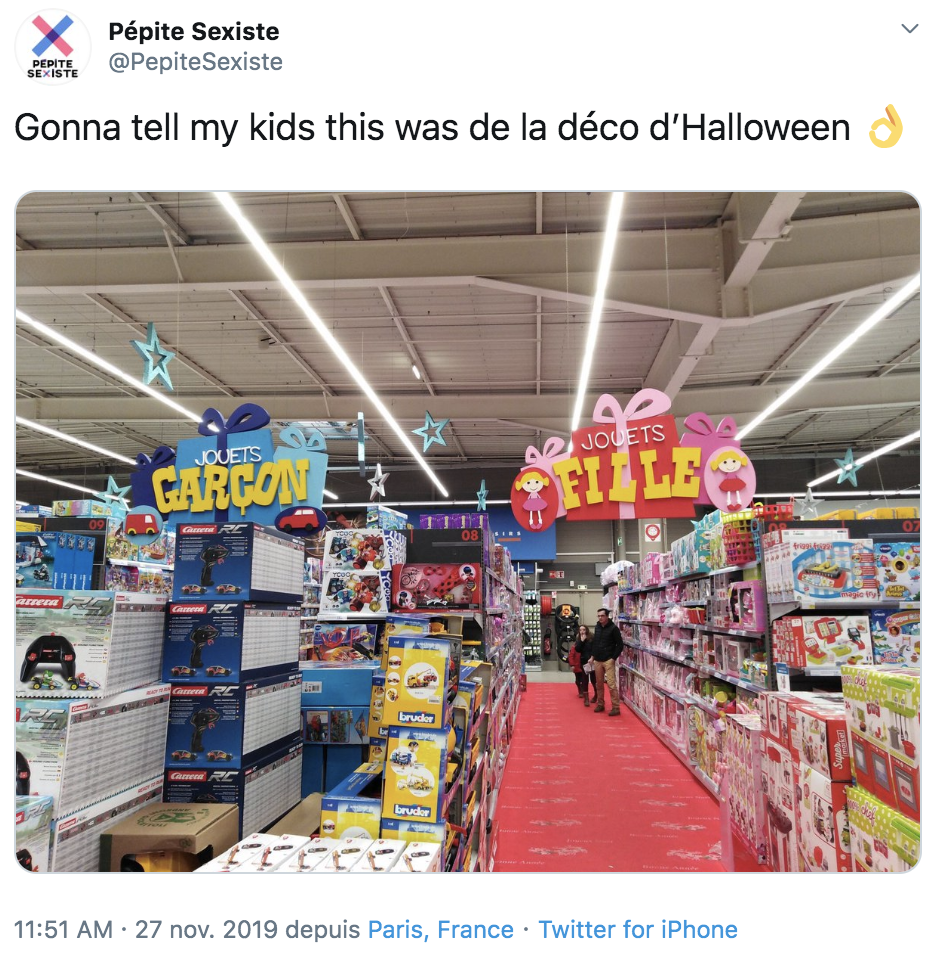The image size is (932, 962).
Task: Click the red car icon under Garçon sign
Action: pyautogui.click(x=301, y=520)
